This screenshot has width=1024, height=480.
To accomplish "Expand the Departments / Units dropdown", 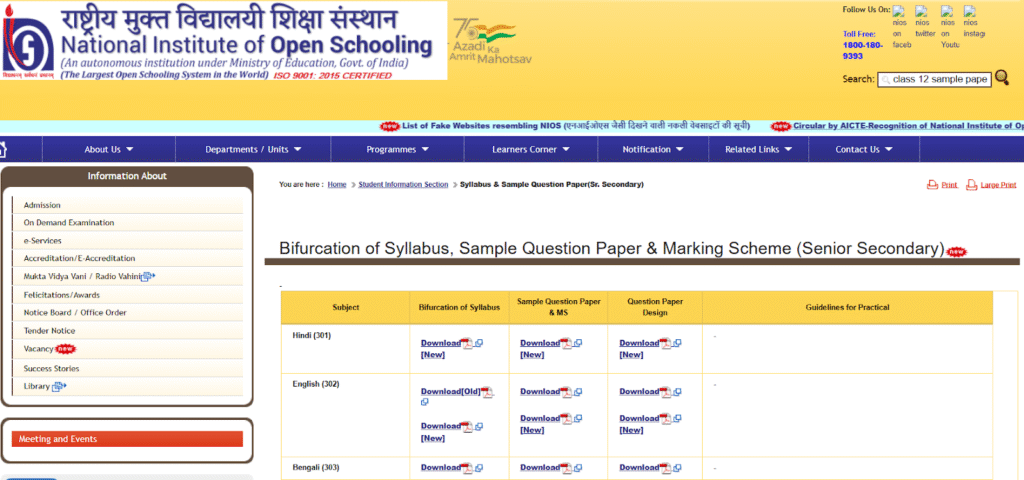I will [x=253, y=150].
